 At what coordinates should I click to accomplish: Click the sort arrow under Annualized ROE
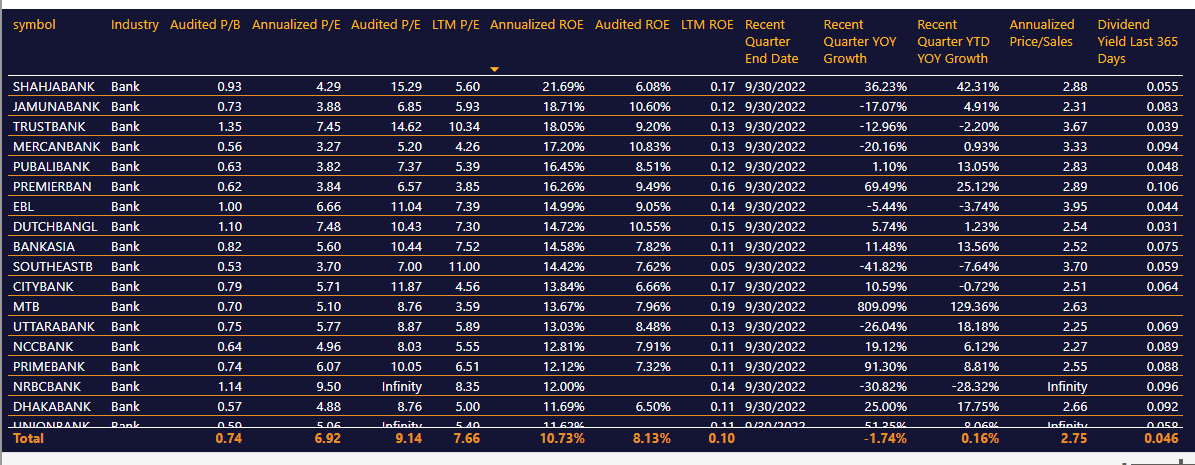494,69
